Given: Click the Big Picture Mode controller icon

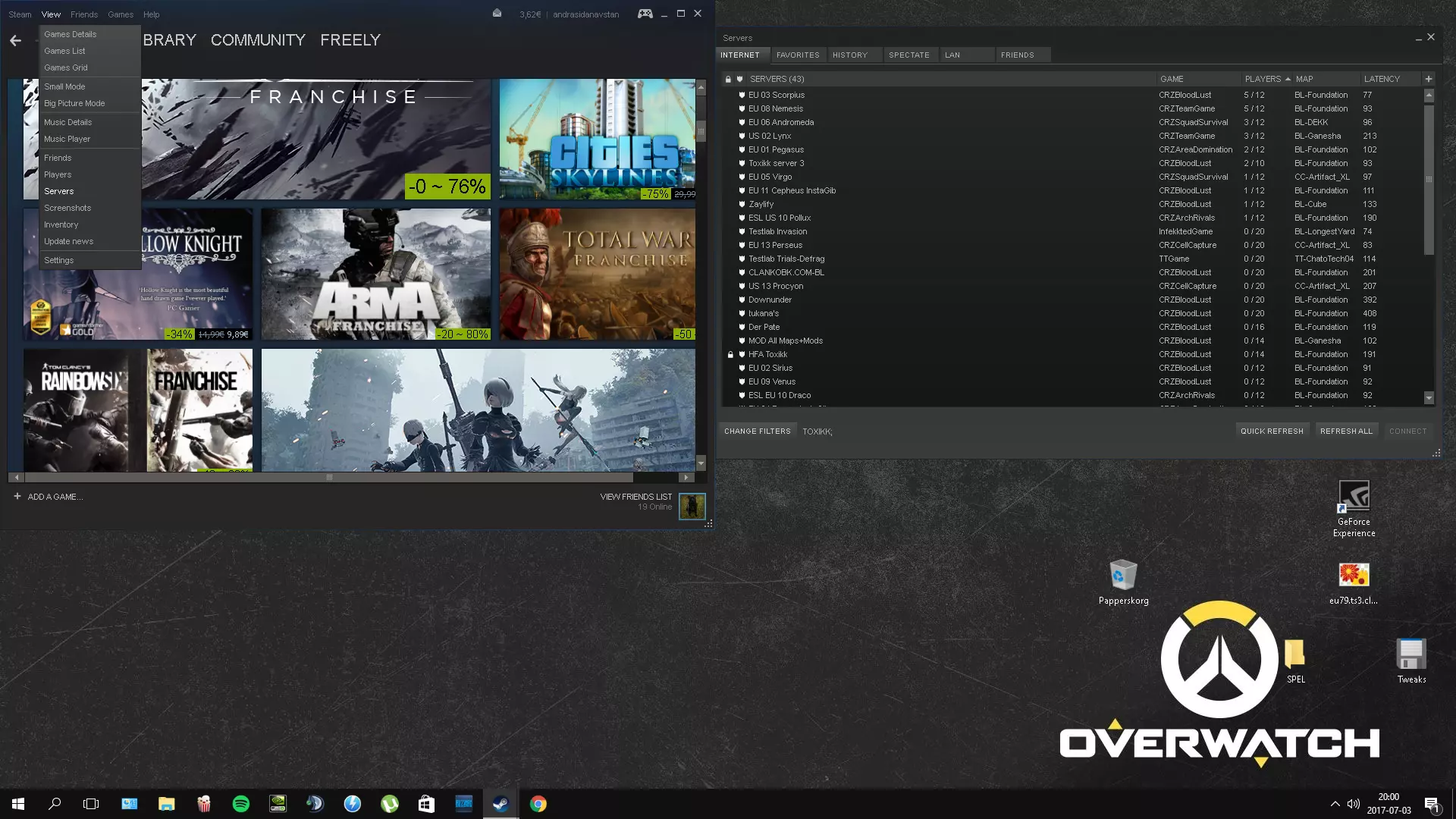Looking at the screenshot, I should [645, 14].
